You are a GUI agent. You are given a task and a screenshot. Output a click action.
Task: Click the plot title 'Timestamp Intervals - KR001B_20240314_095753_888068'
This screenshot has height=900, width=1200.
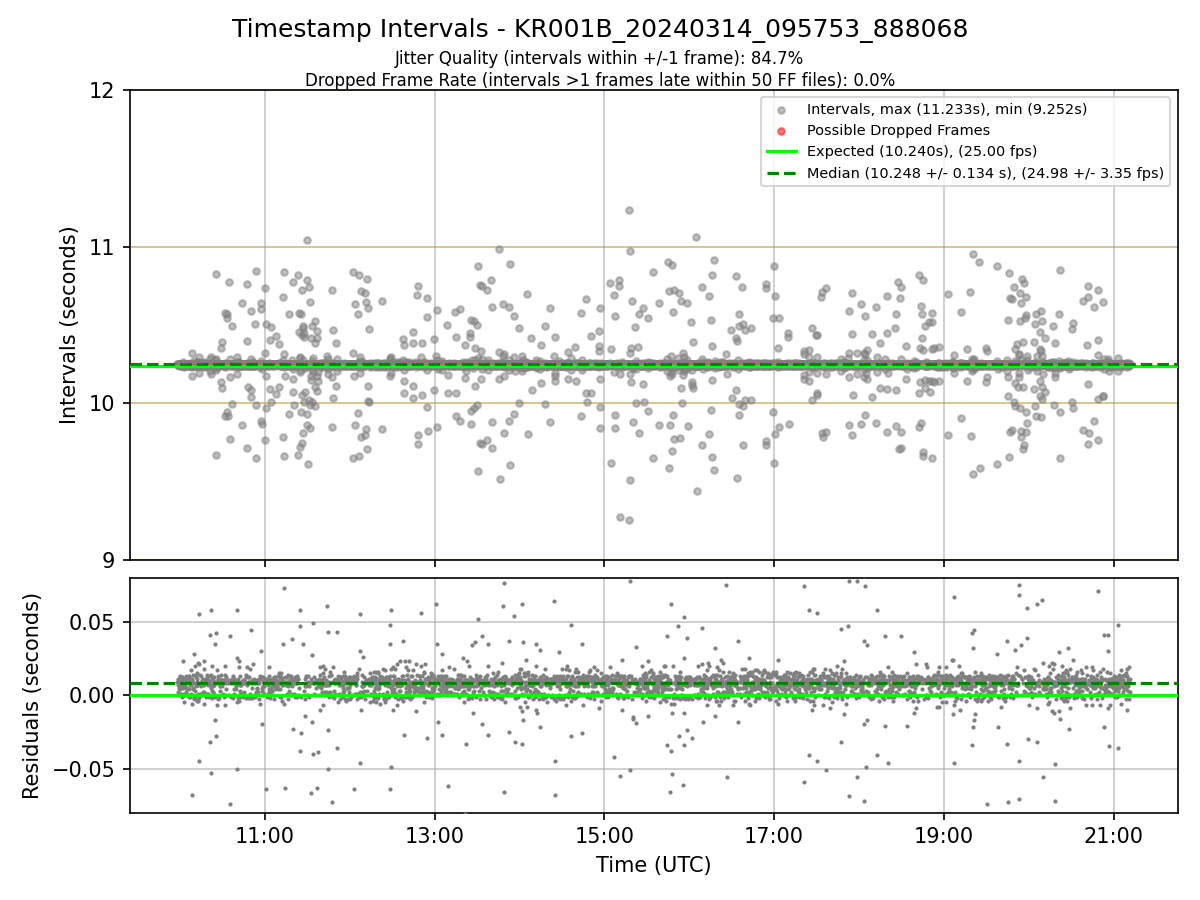coord(600,29)
